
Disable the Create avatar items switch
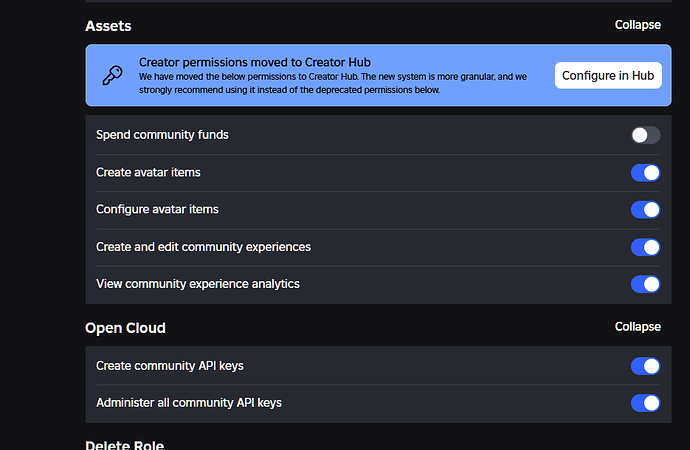coord(646,173)
